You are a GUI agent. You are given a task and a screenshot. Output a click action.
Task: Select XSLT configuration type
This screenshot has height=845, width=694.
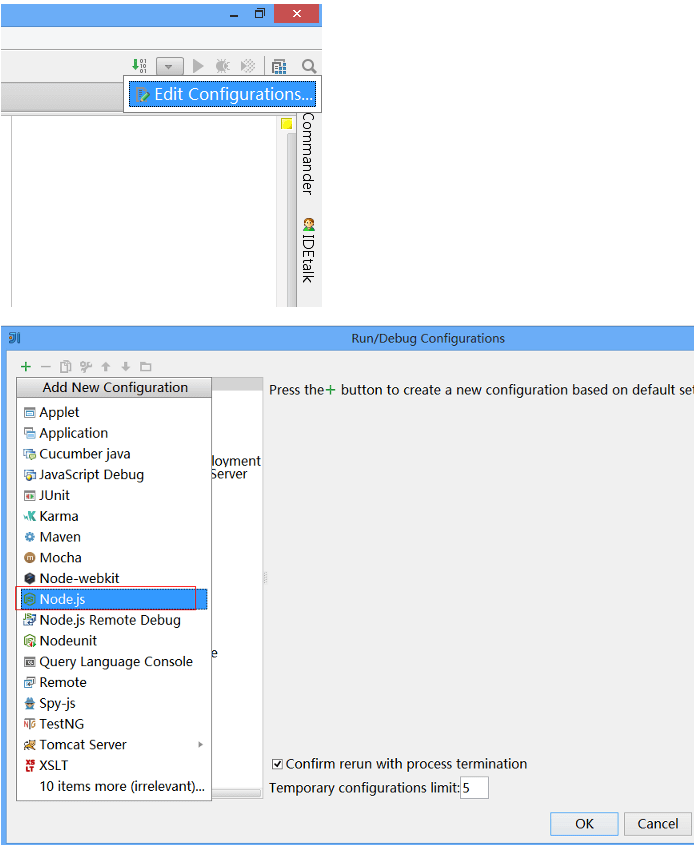pyautogui.click(x=114, y=765)
